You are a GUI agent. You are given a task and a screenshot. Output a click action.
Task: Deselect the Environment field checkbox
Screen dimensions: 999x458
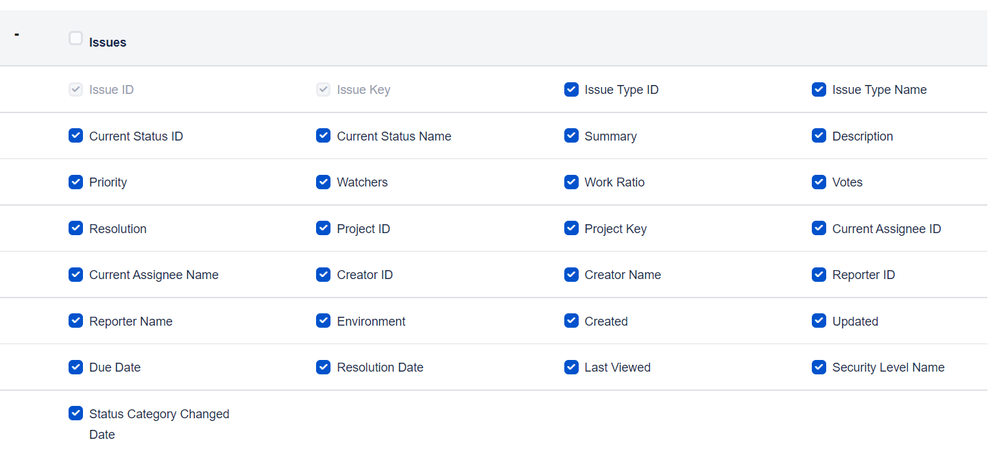(x=323, y=321)
